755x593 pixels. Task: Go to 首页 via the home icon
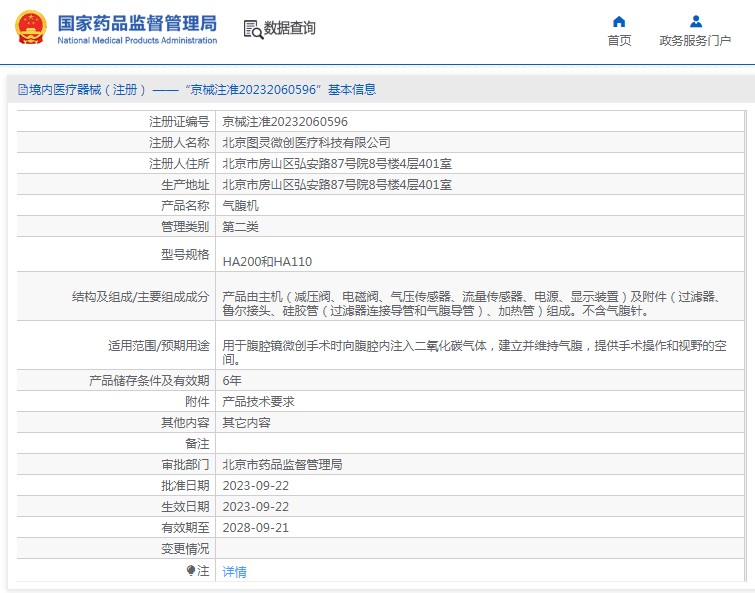(619, 22)
